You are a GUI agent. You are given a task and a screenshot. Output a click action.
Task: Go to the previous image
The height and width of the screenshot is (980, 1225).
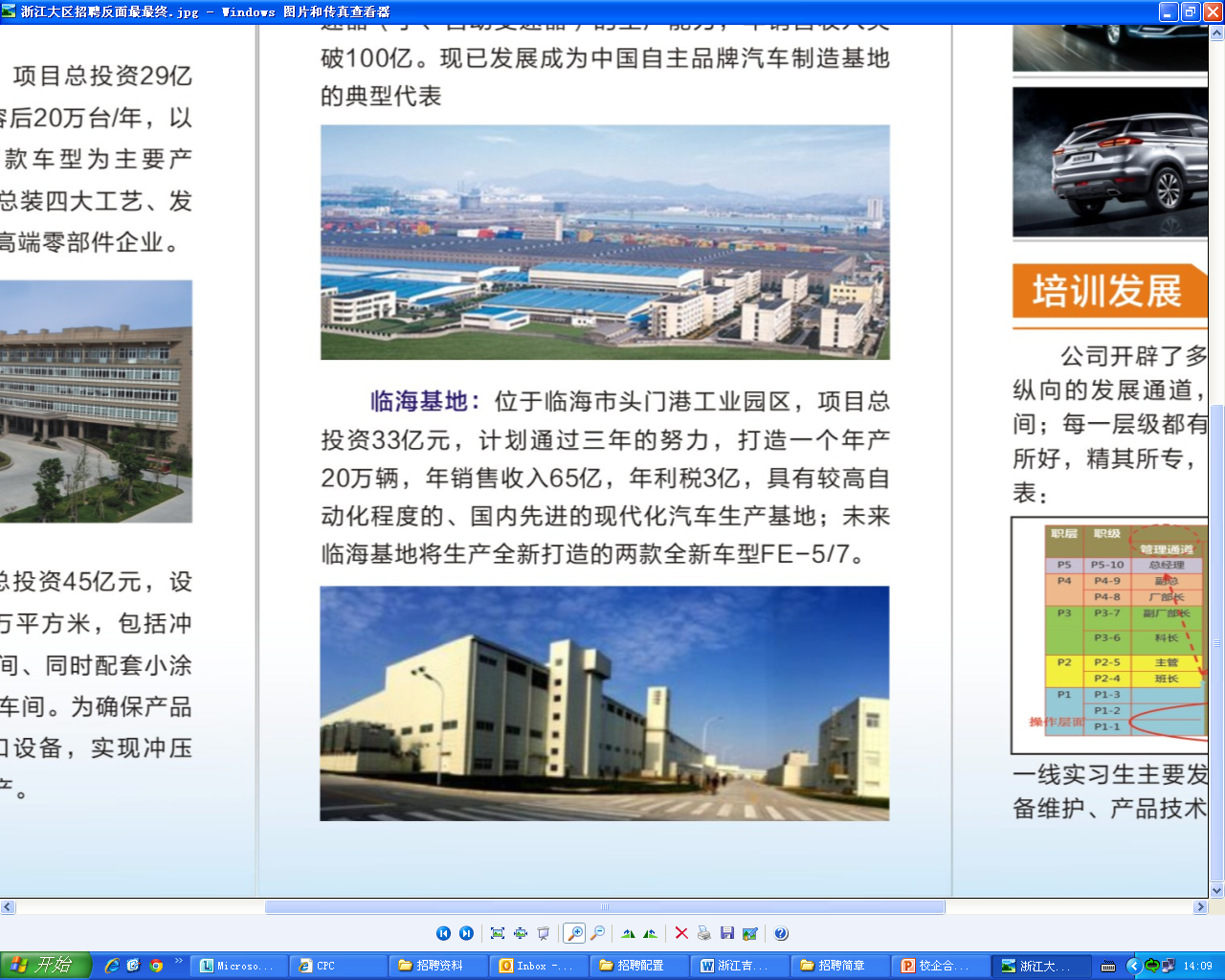443,933
